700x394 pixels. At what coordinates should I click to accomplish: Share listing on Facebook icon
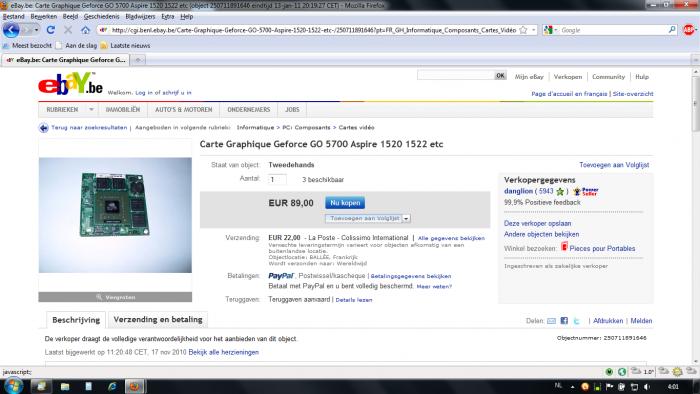click(x=564, y=321)
